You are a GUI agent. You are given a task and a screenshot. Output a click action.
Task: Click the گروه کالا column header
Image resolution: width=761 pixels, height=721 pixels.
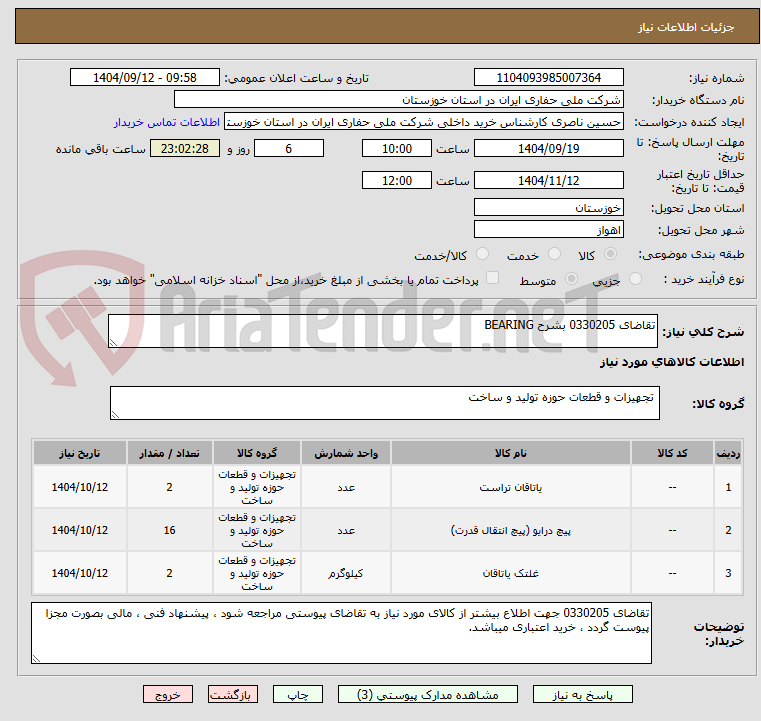coord(257,453)
